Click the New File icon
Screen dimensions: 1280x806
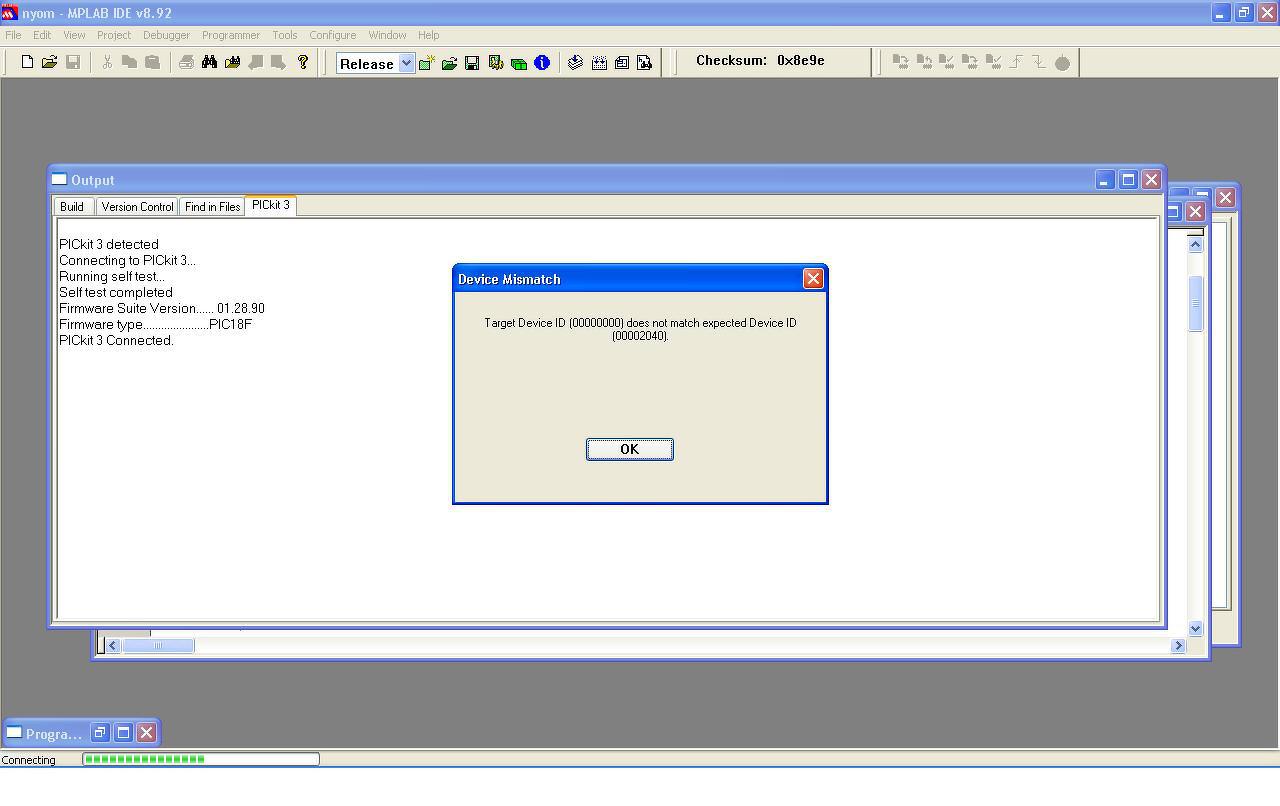(x=27, y=62)
